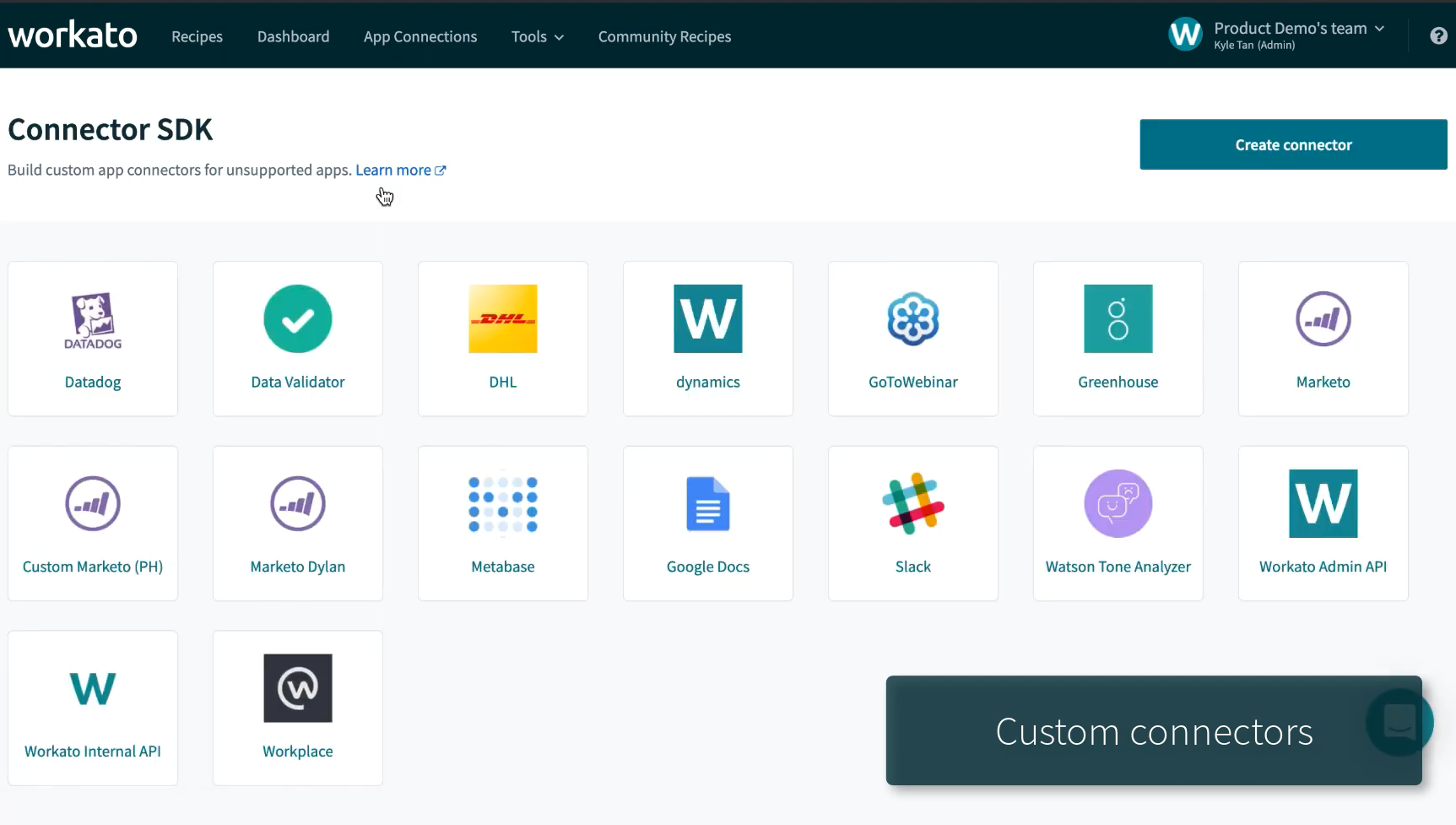The width and height of the screenshot is (1456, 825).
Task: Open the Greenhouse connector icon
Action: pyautogui.click(x=1118, y=318)
